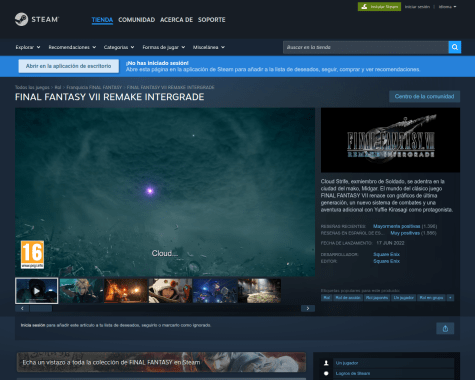Click the Square Enix editor link
Image resolution: width=475 pixels, height=380 pixels.
(386, 261)
